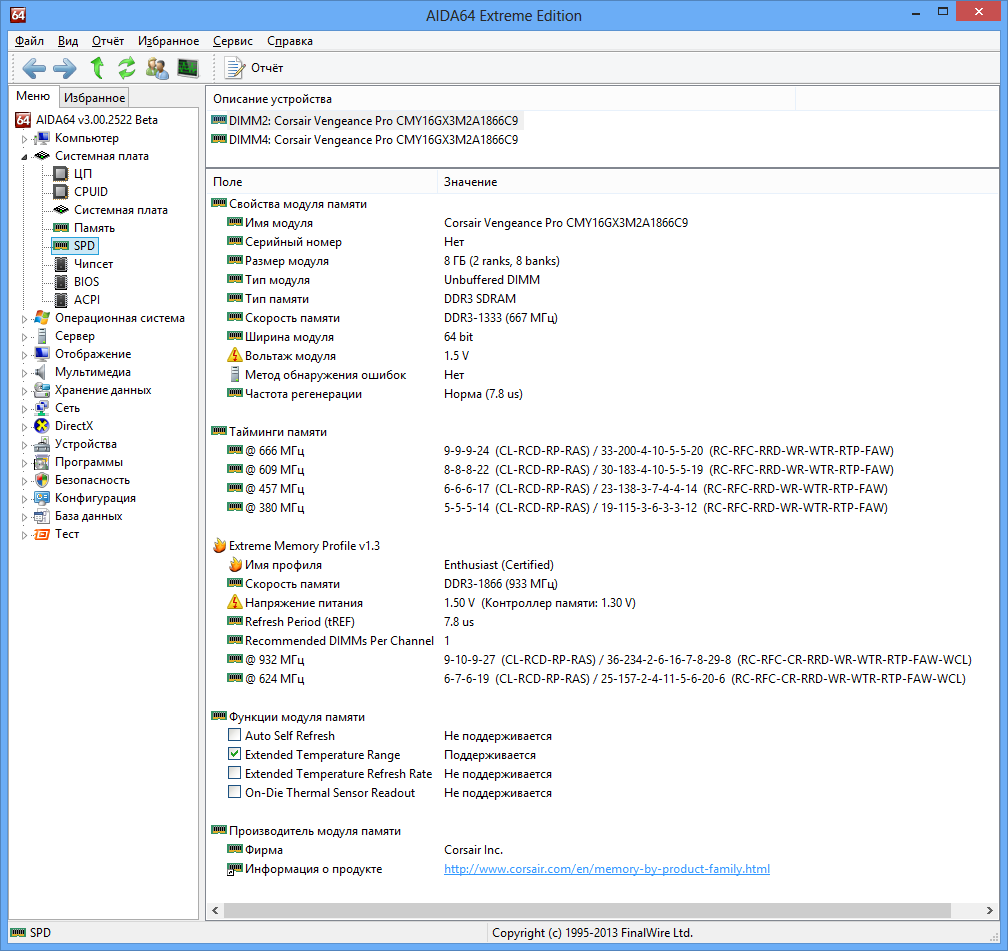Go up one level with the green arrow
The image size is (1008, 951).
point(97,68)
